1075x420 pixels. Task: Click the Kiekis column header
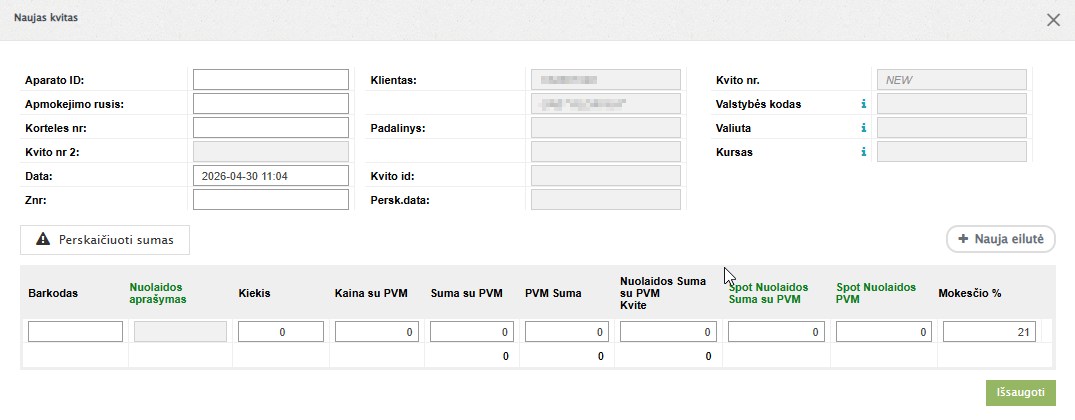point(254,293)
